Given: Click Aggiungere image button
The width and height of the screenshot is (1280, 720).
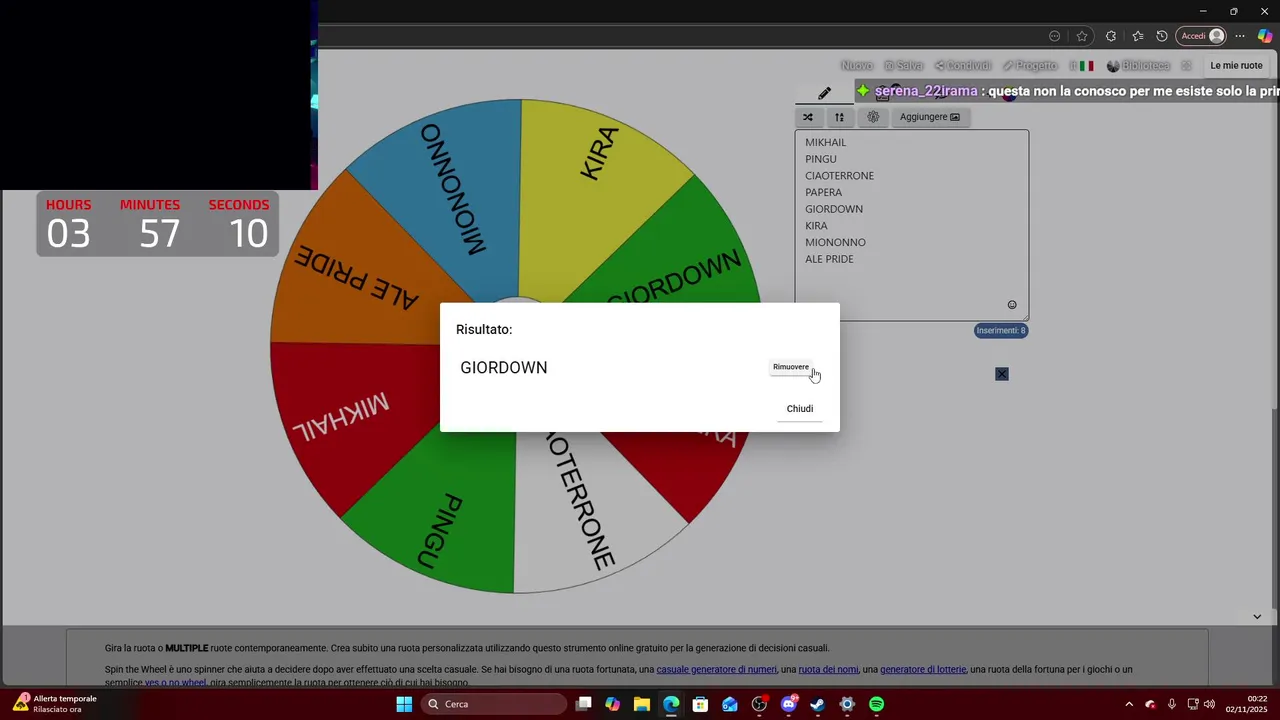Looking at the screenshot, I should (x=930, y=117).
